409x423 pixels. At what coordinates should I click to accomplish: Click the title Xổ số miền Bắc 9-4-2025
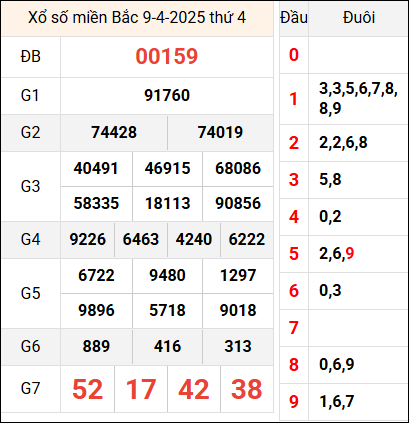pyautogui.click(x=117, y=18)
